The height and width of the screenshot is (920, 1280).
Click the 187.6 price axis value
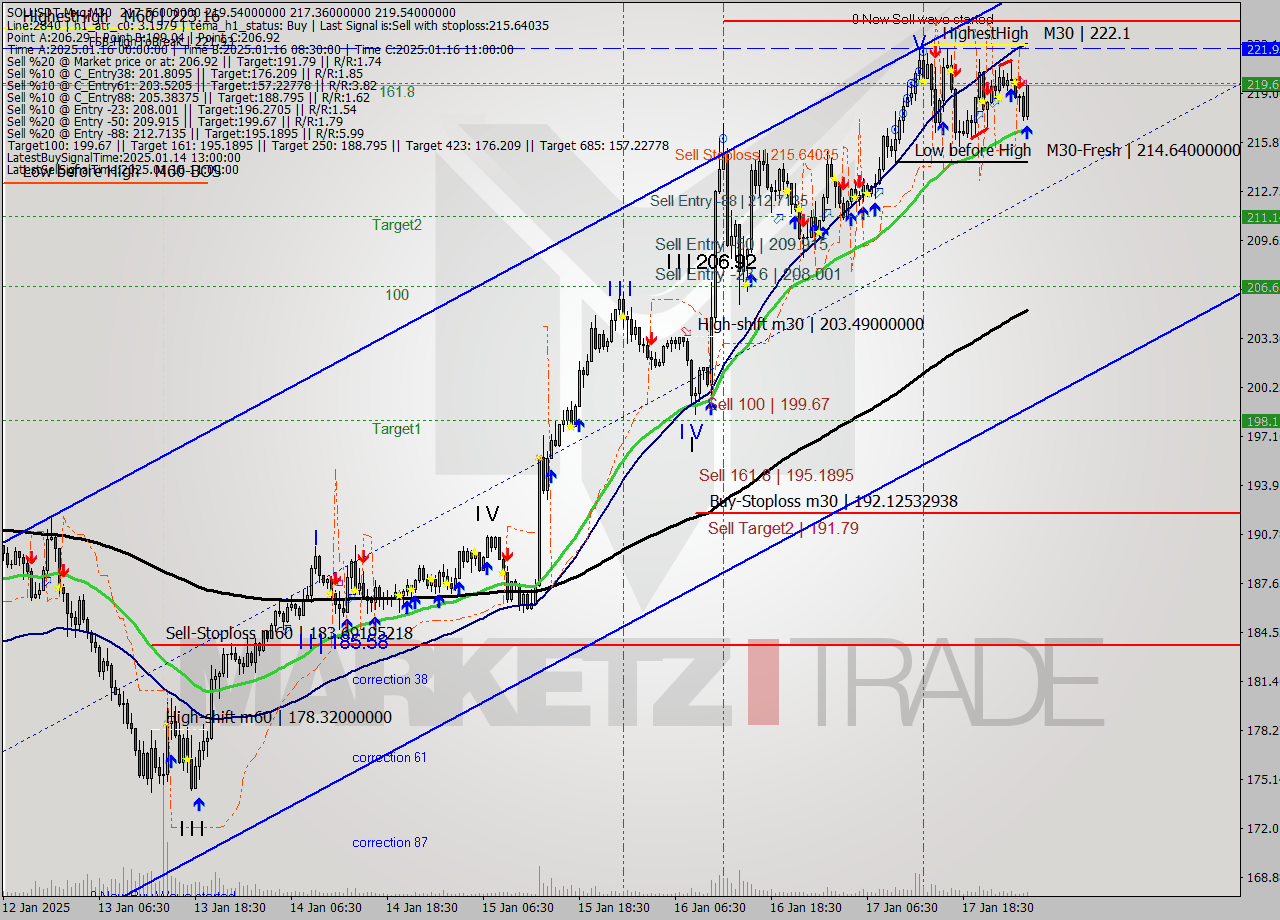1261,583
